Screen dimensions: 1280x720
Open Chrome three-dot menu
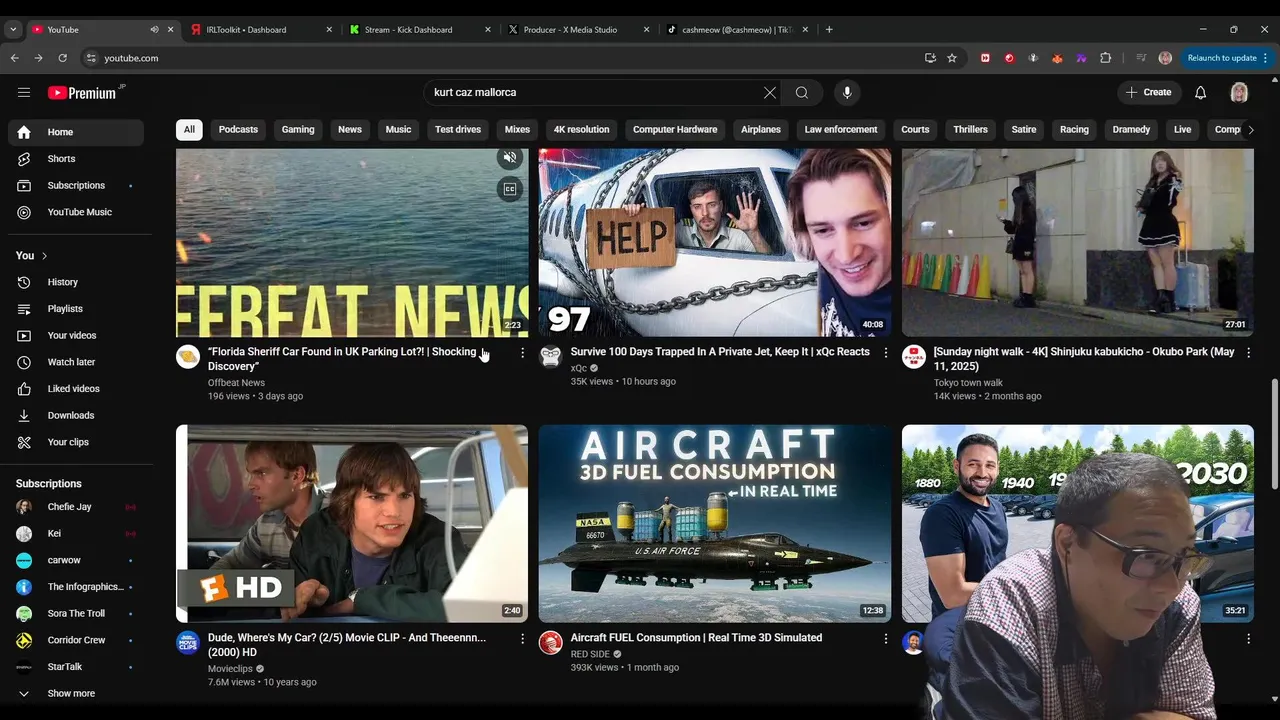1265,58
